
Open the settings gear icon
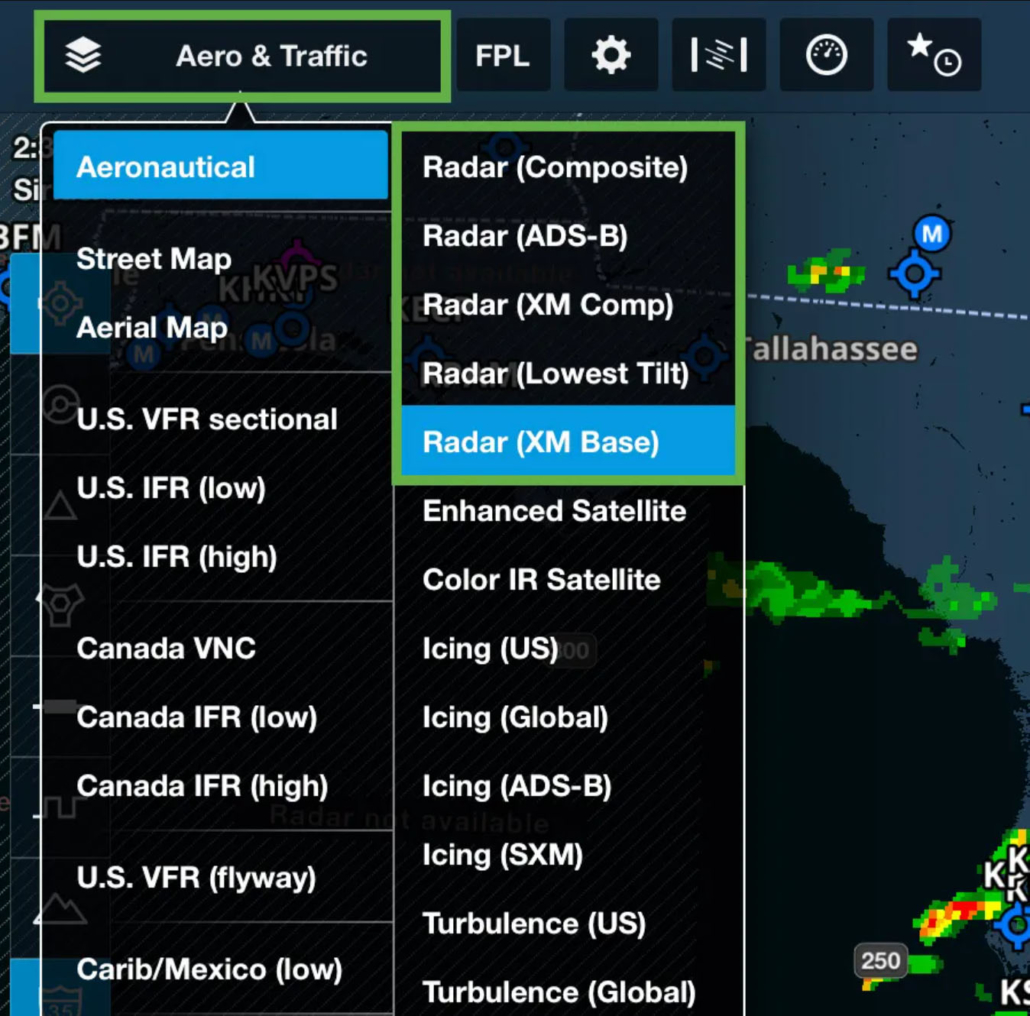click(611, 55)
